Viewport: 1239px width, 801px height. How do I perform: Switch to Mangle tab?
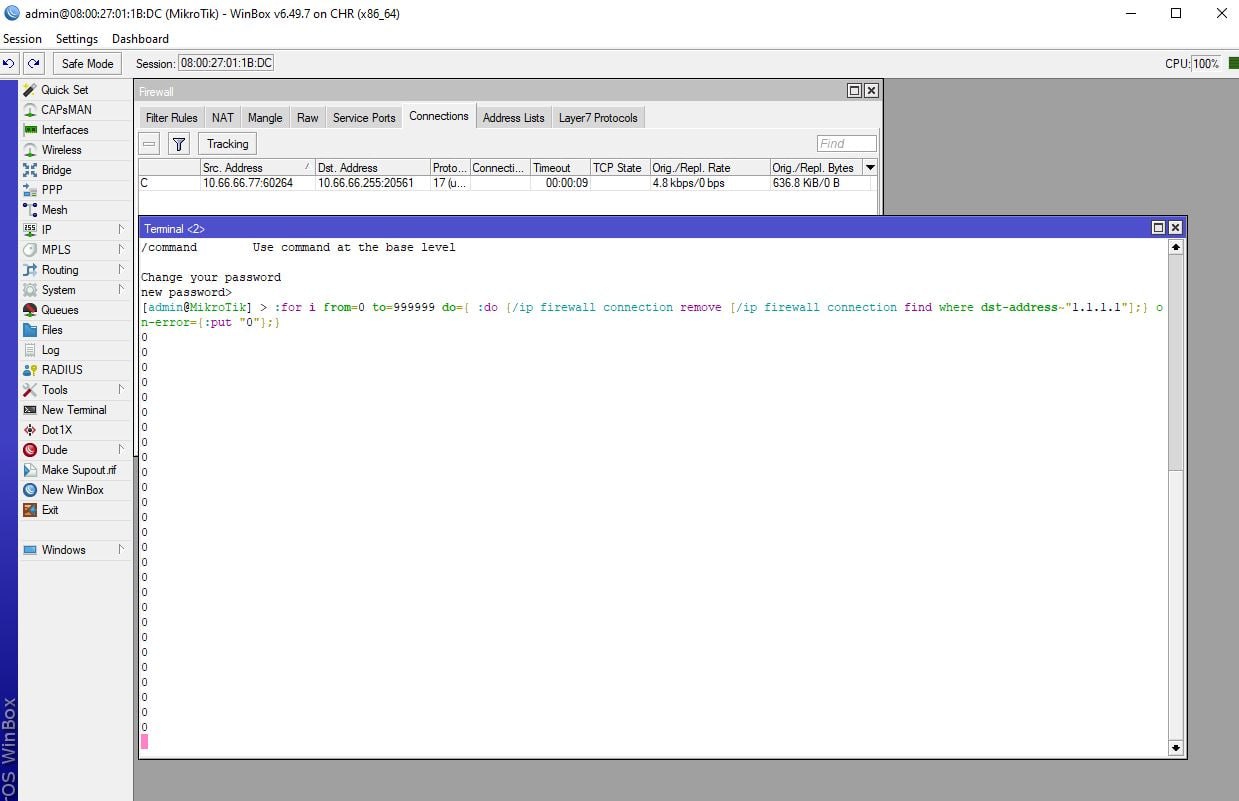[265, 117]
